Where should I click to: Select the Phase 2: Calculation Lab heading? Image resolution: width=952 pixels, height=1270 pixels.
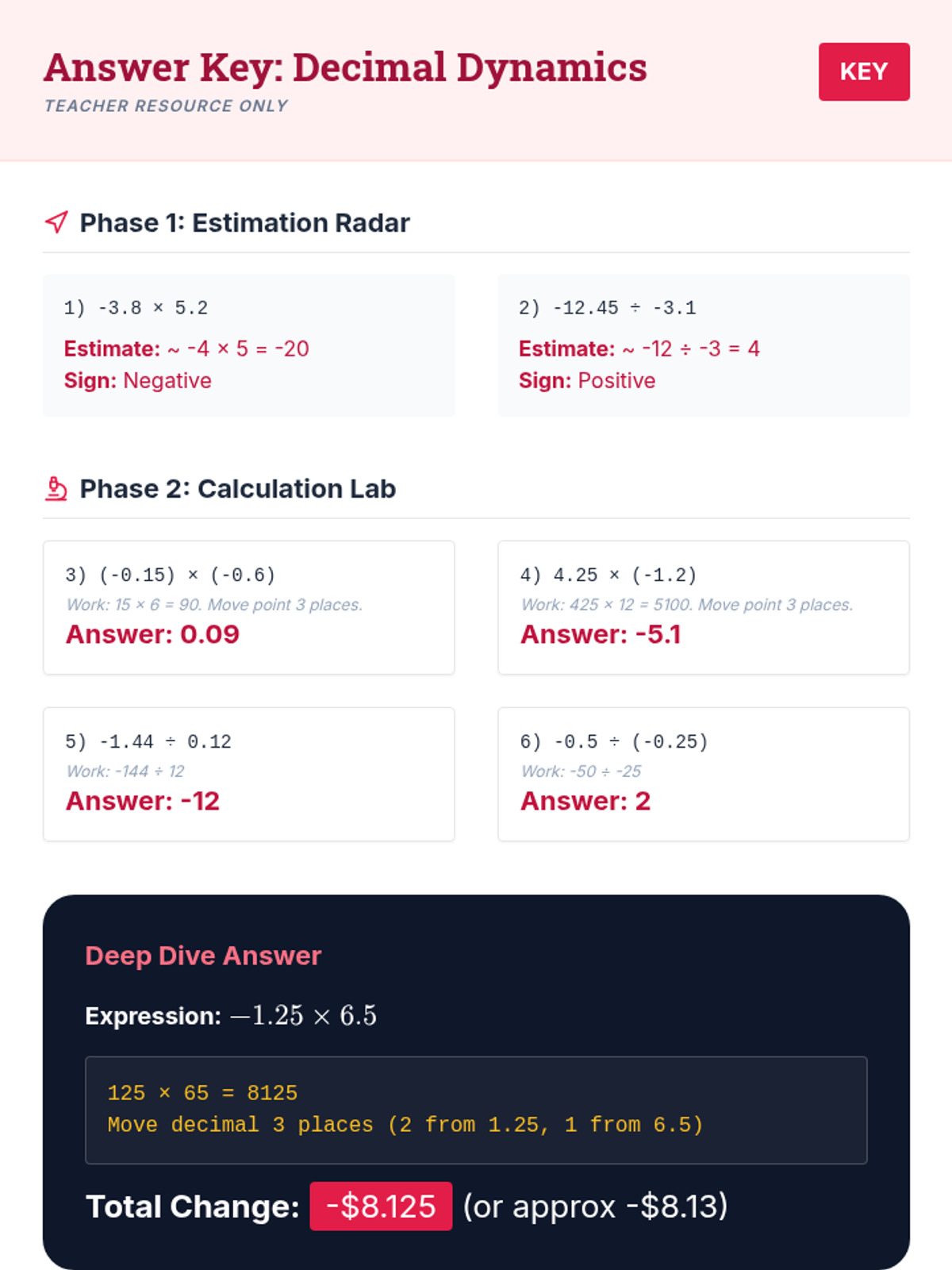(237, 489)
